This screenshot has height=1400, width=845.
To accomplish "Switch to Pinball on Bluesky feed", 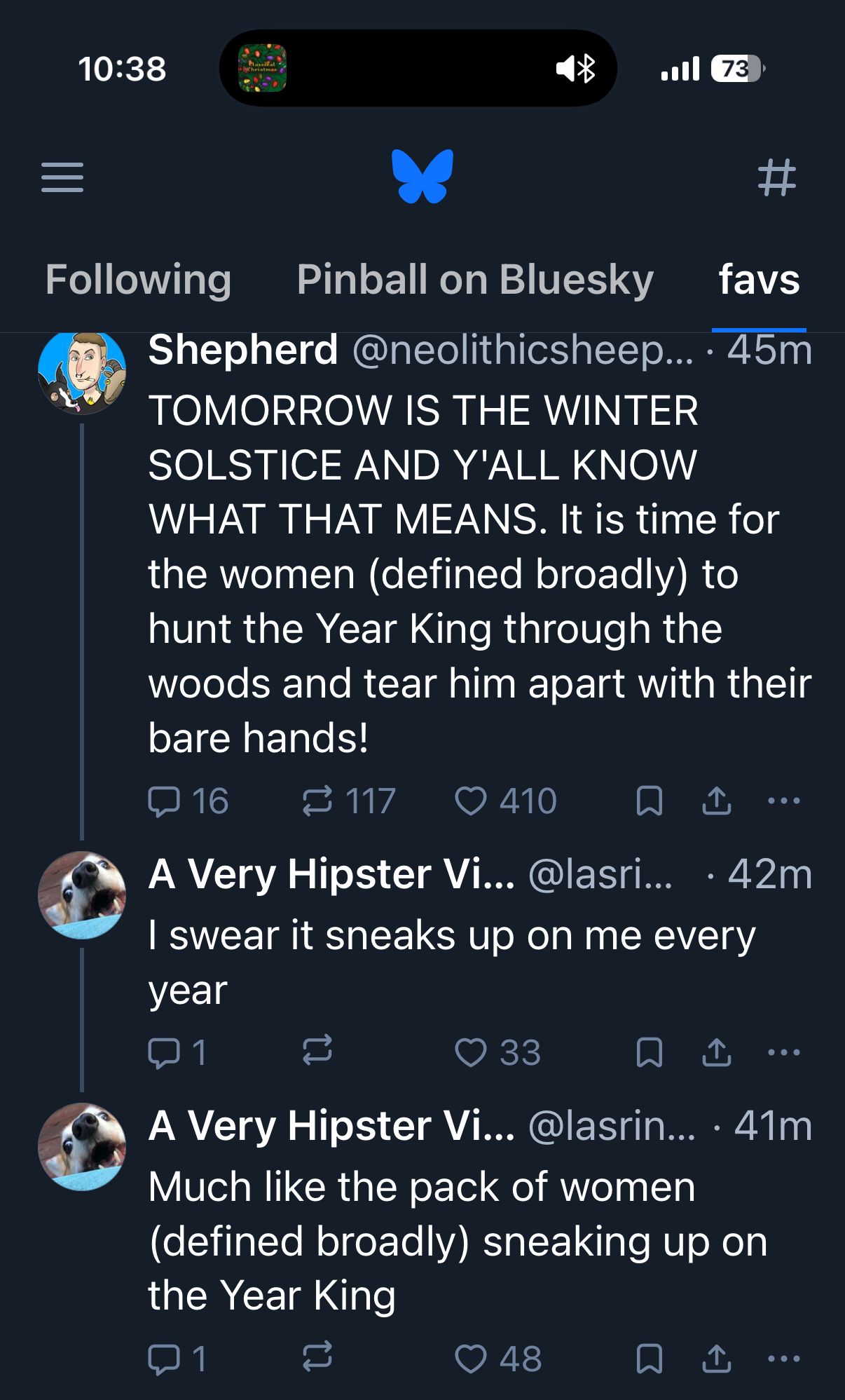I will 475,280.
